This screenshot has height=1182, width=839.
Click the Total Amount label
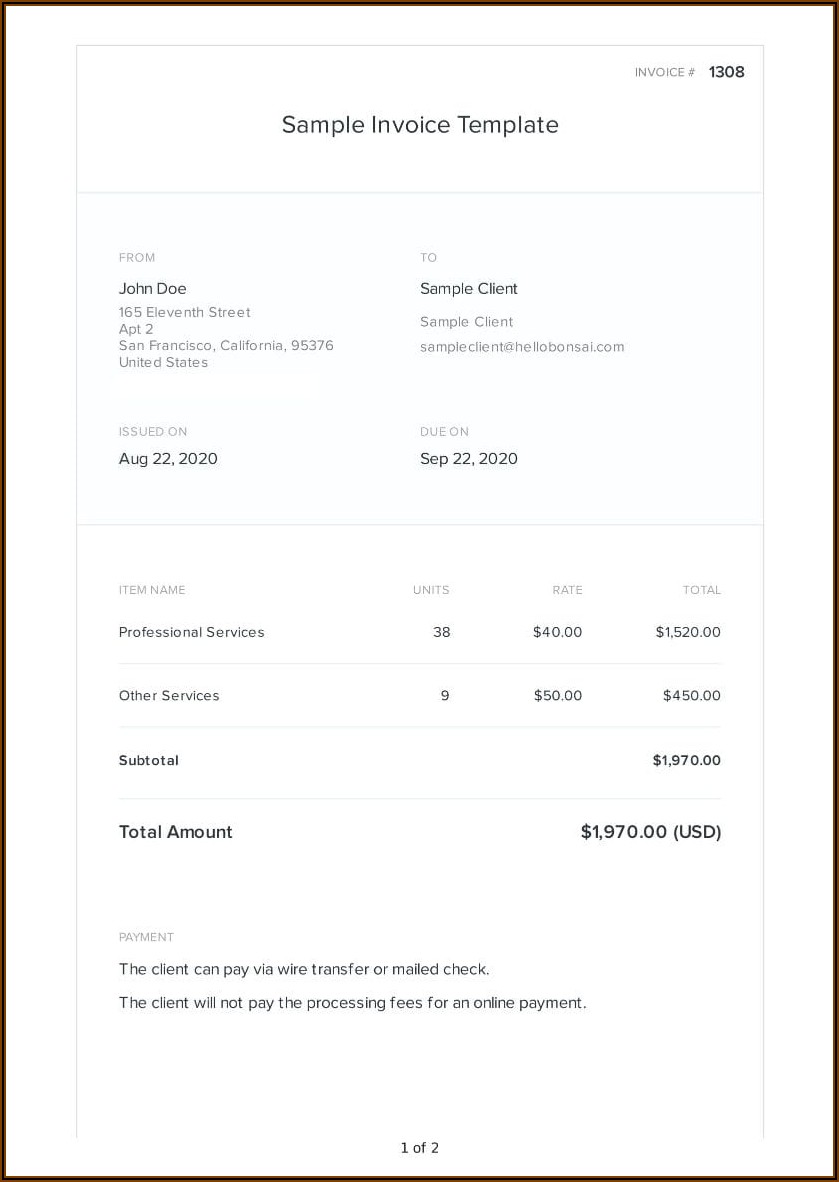tap(176, 832)
